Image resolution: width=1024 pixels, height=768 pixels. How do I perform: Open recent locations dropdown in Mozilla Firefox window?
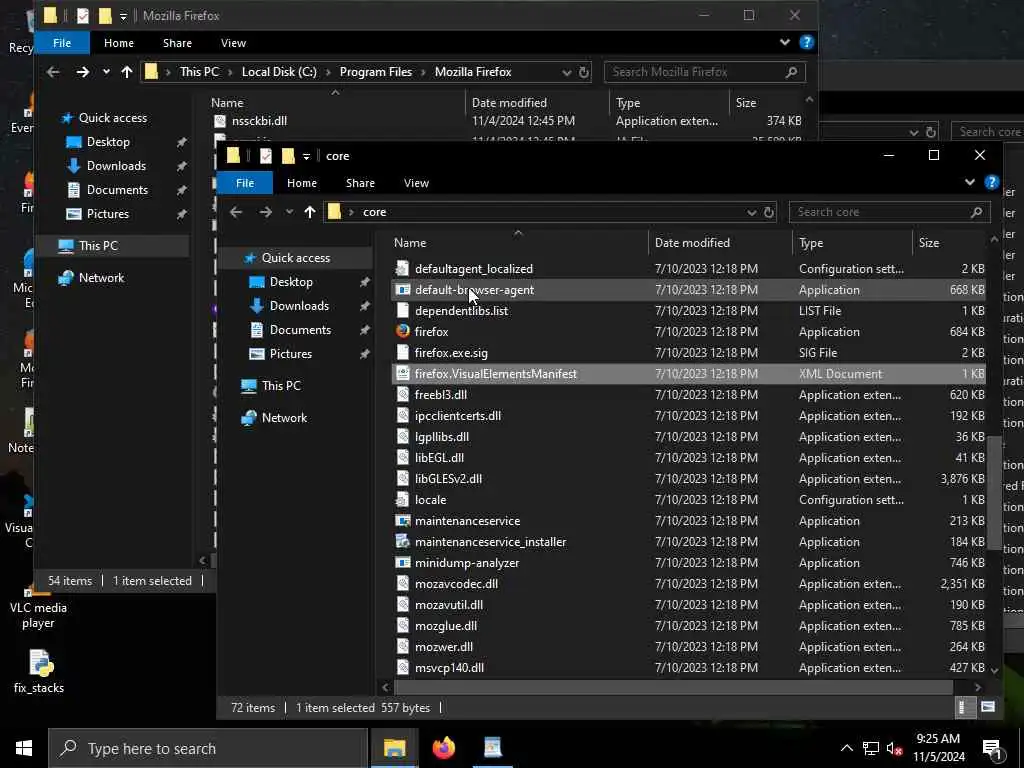[106, 72]
